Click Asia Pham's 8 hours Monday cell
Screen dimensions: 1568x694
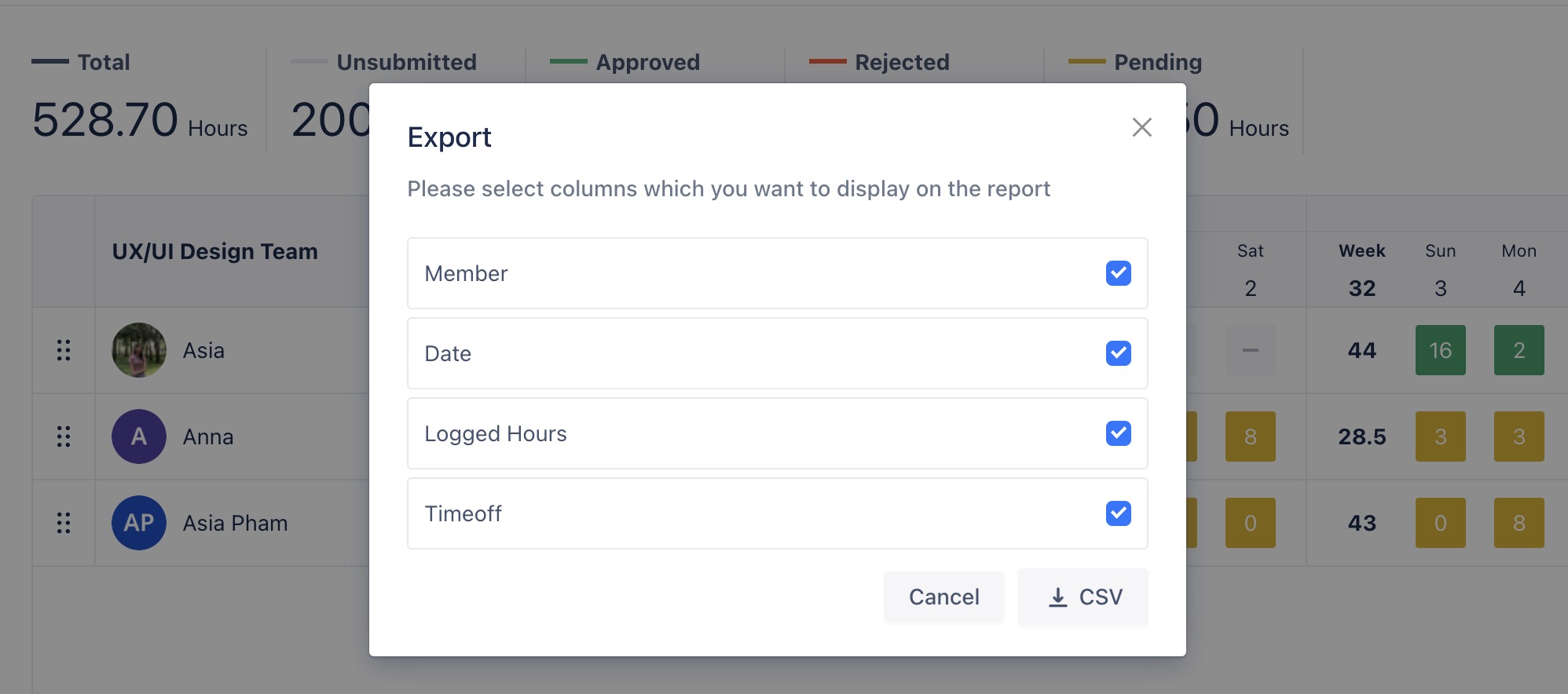coord(1519,523)
